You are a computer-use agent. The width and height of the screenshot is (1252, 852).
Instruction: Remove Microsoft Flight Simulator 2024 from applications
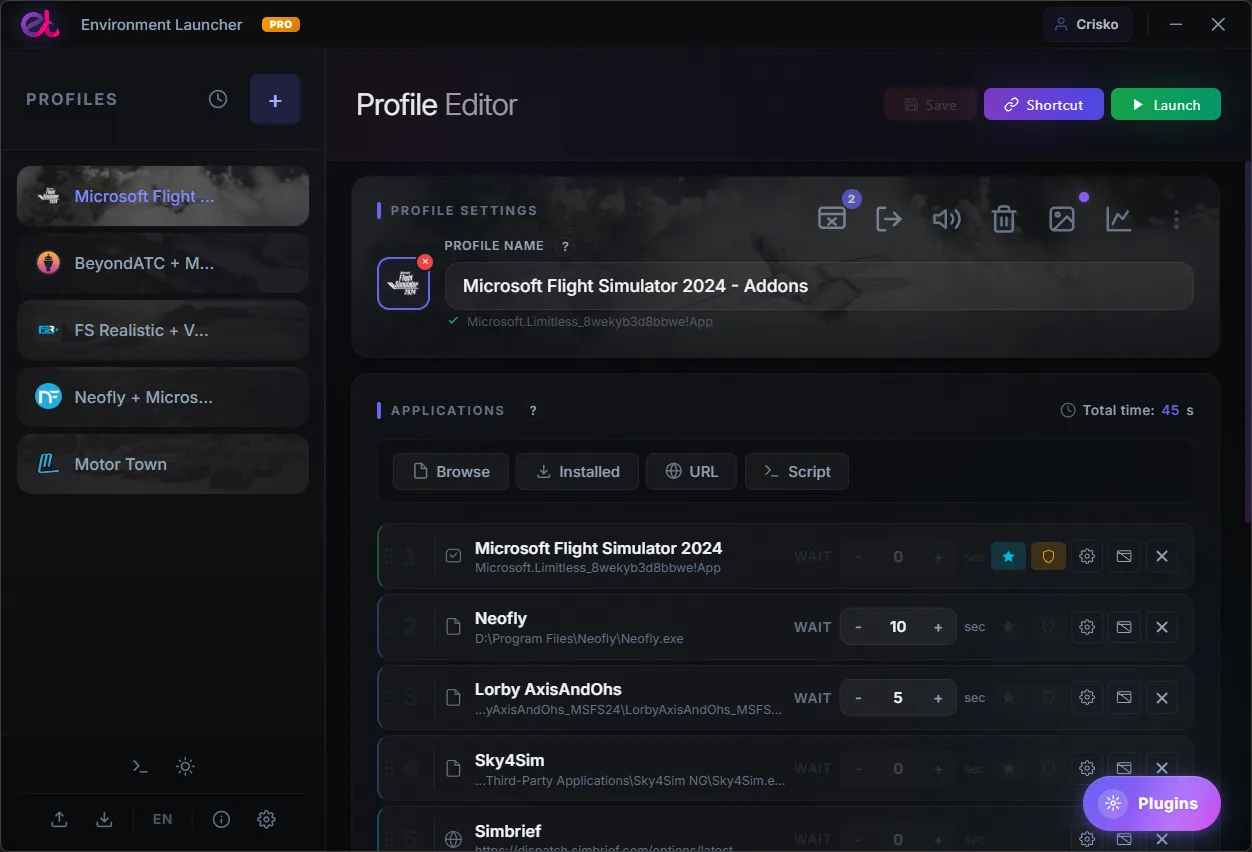(x=1161, y=556)
